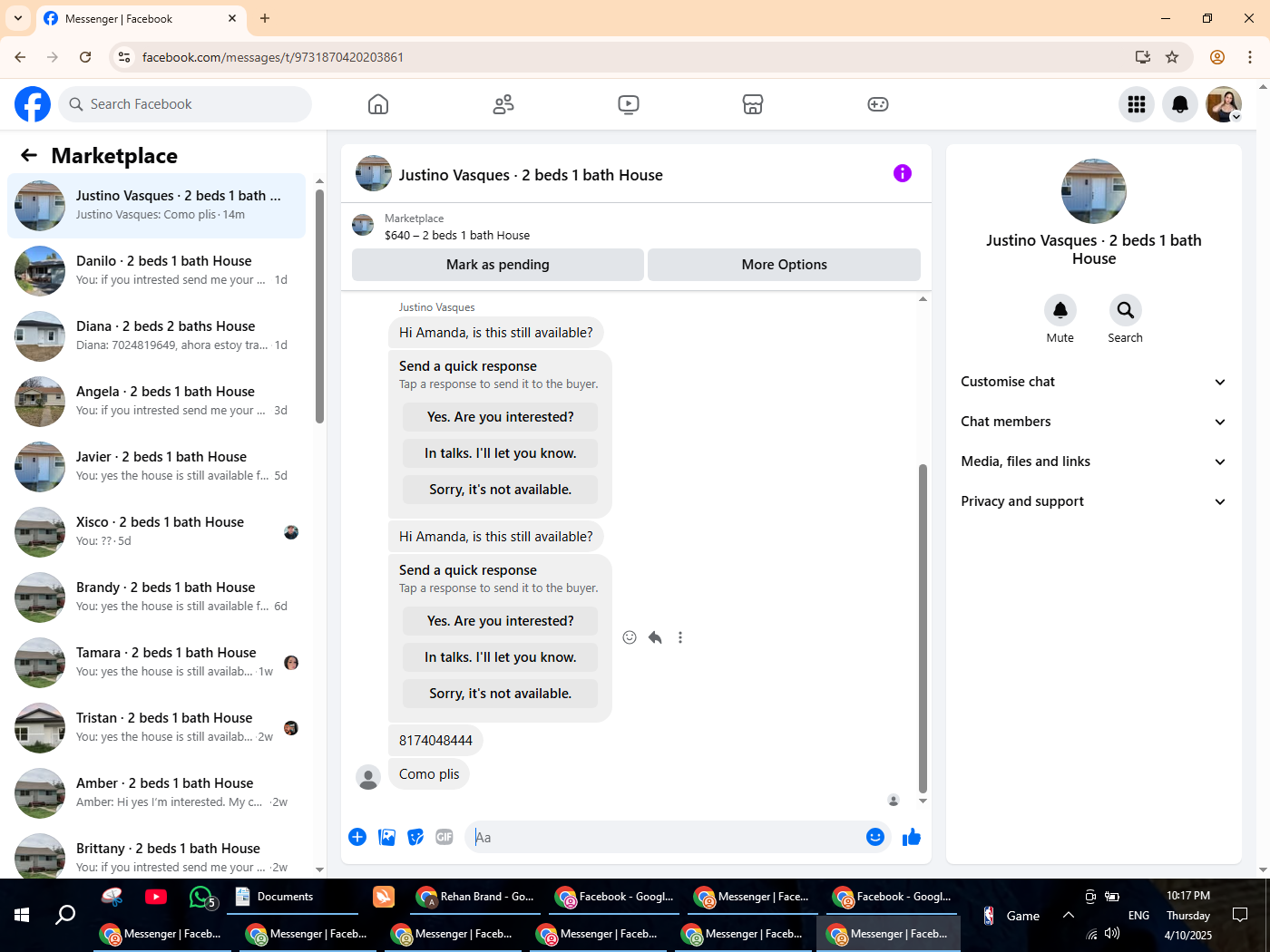Open Angela 2 beds 1 bath conversation
This screenshot has height=952, width=1270.
tap(157, 402)
